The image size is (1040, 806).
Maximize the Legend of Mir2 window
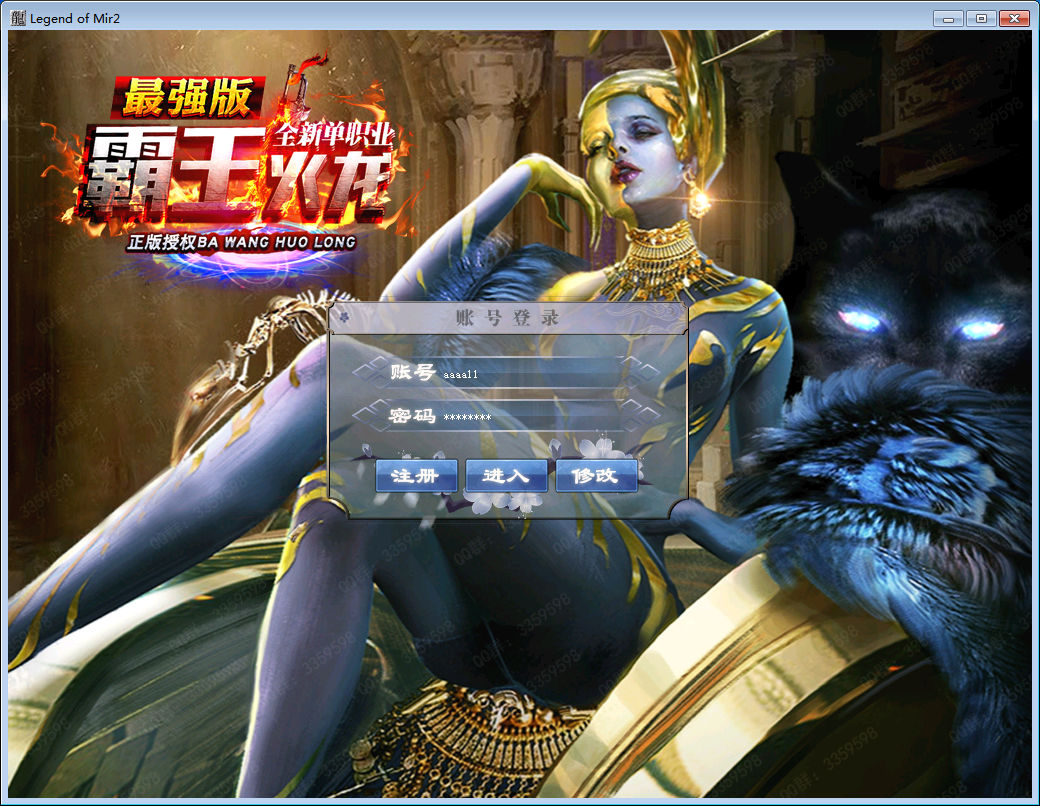point(980,19)
